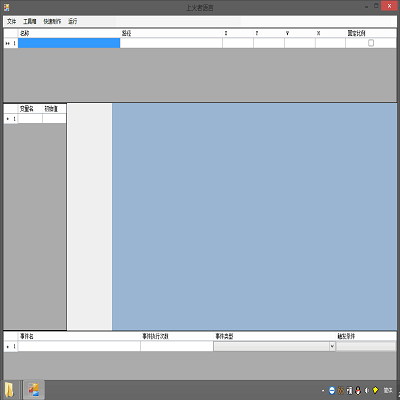Click the 事件名 input cell
Screen dimensions: 400x400
pos(79,347)
